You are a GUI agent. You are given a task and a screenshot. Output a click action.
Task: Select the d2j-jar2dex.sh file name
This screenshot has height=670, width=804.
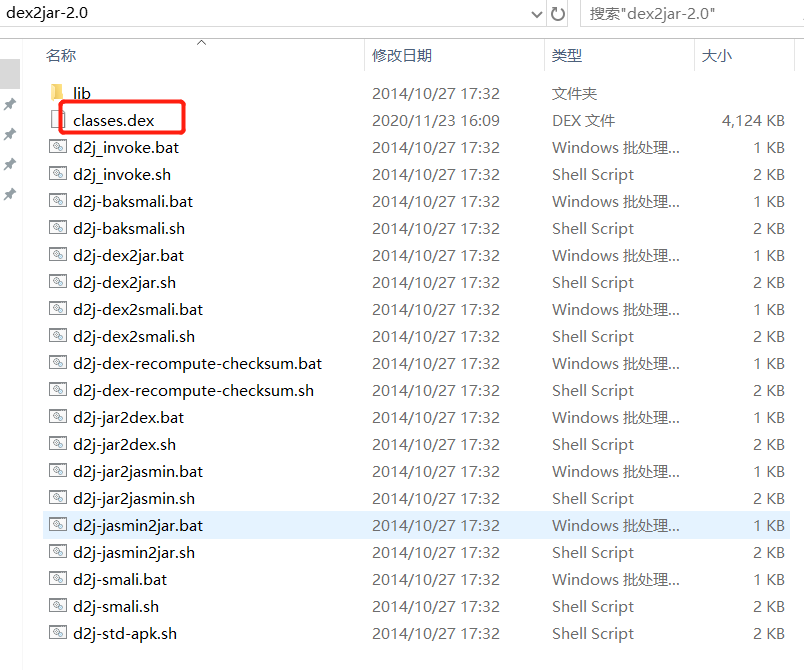click(x=124, y=444)
